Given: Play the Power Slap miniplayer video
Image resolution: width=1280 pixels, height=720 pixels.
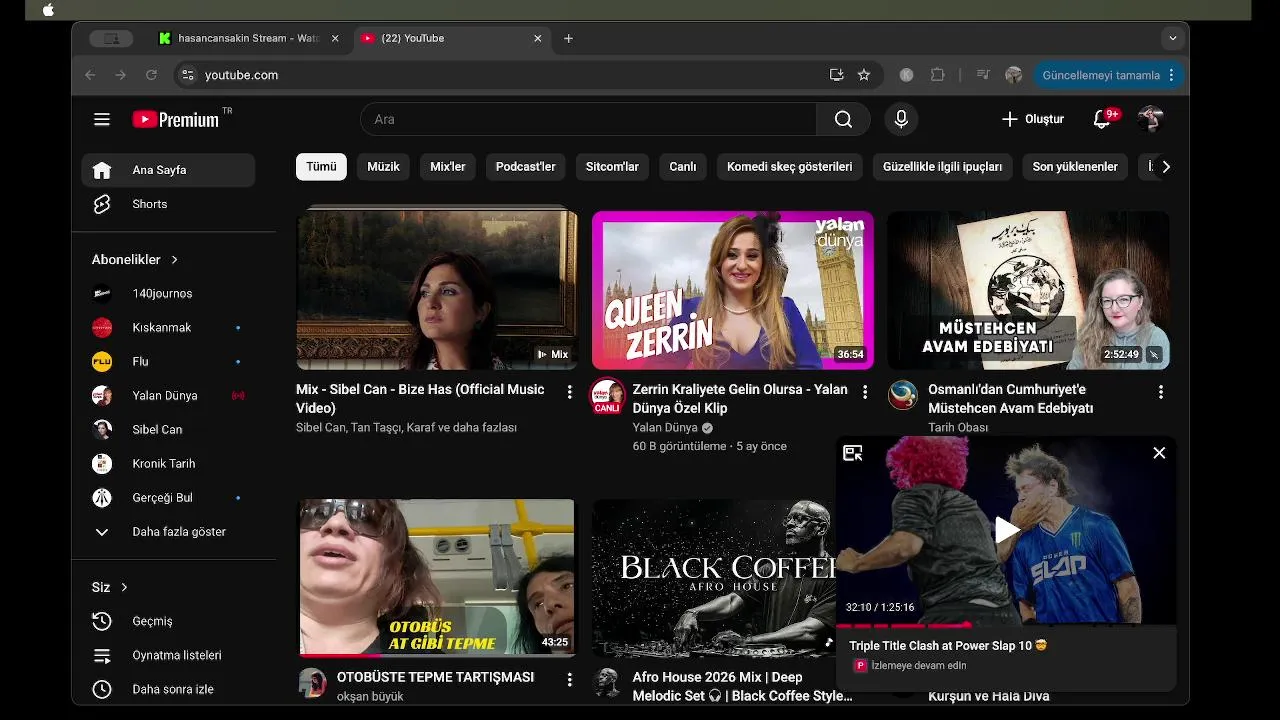Looking at the screenshot, I should point(1006,530).
